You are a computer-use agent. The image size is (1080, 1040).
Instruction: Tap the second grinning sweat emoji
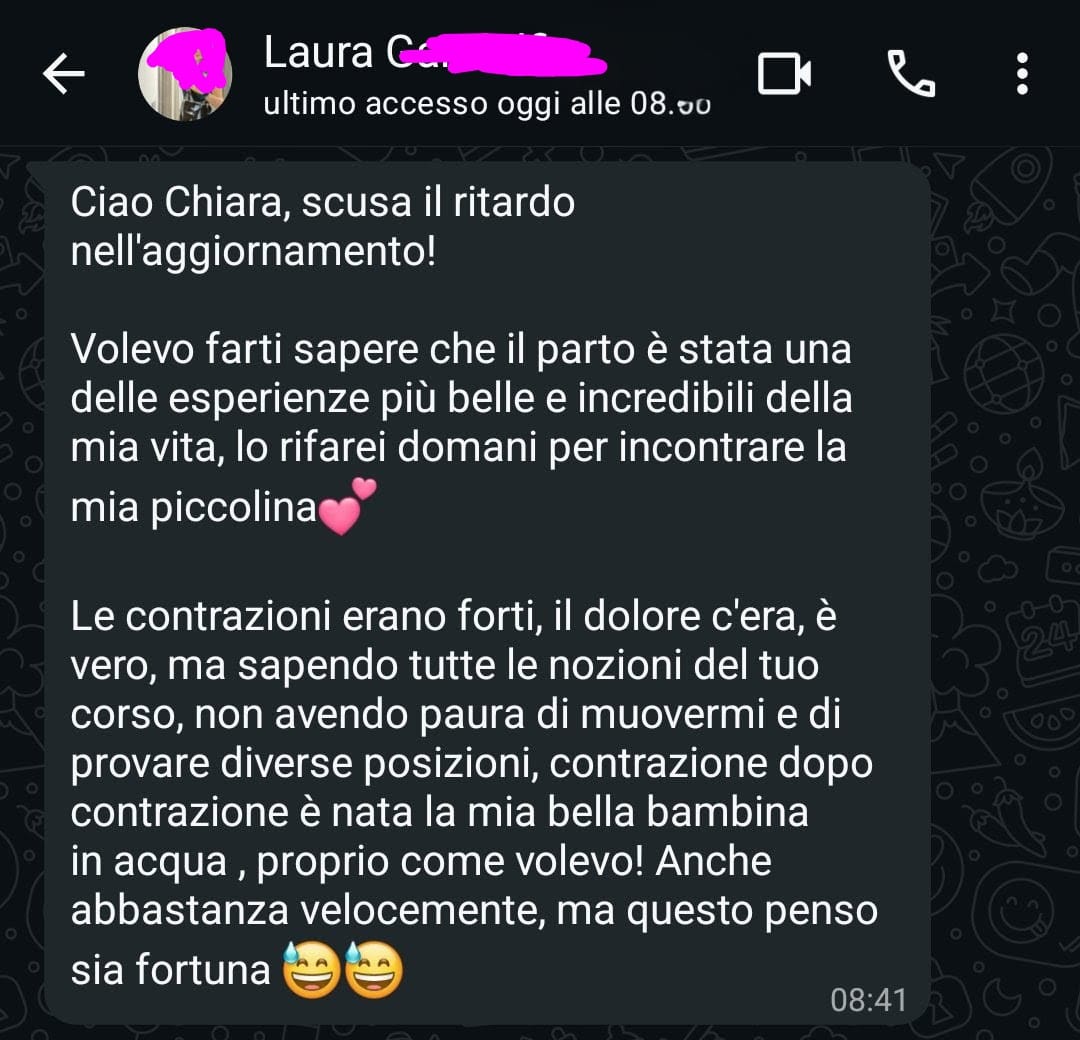373,970
